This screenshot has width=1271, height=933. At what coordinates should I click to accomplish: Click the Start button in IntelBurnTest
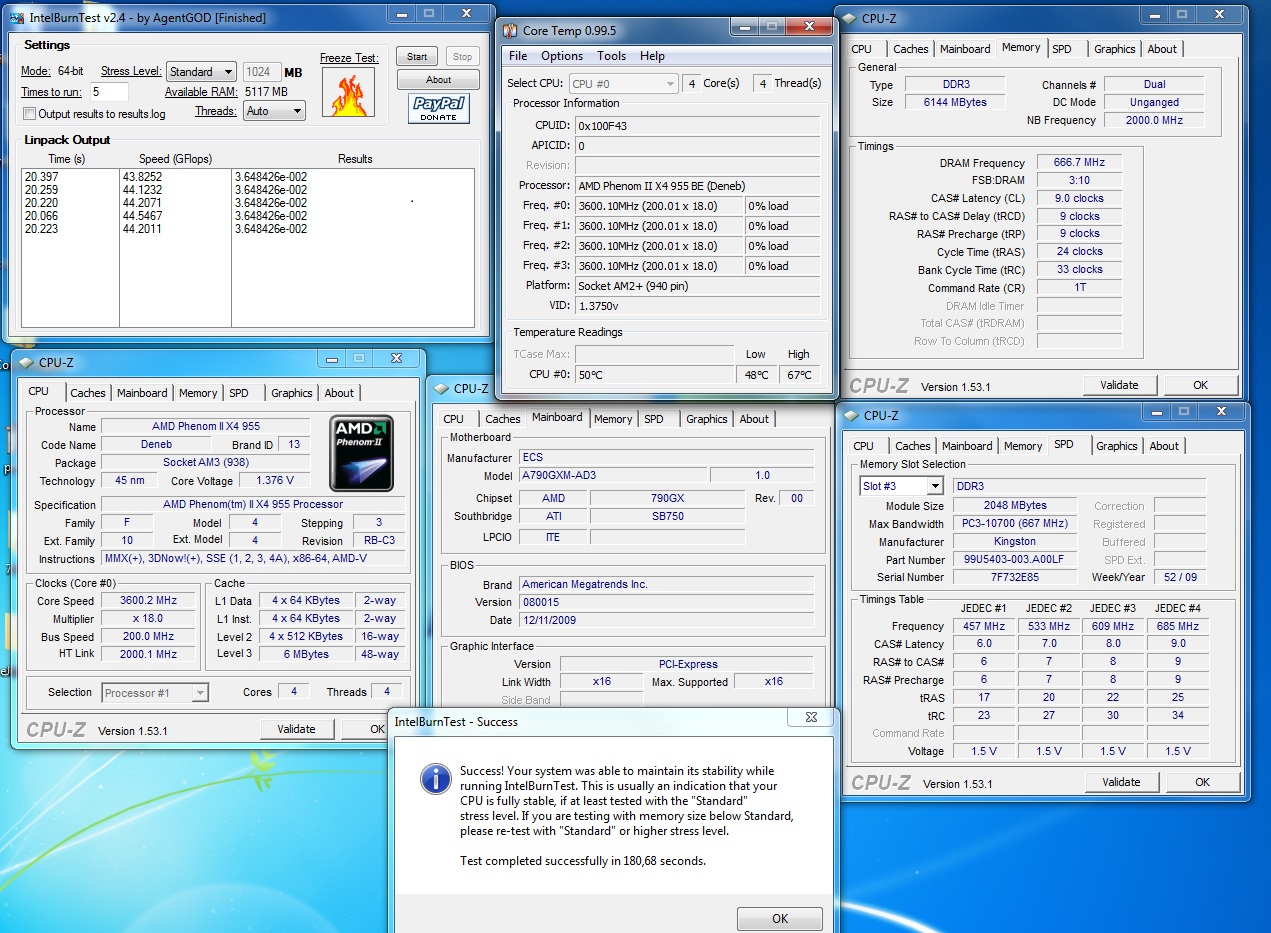click(417, 57)
